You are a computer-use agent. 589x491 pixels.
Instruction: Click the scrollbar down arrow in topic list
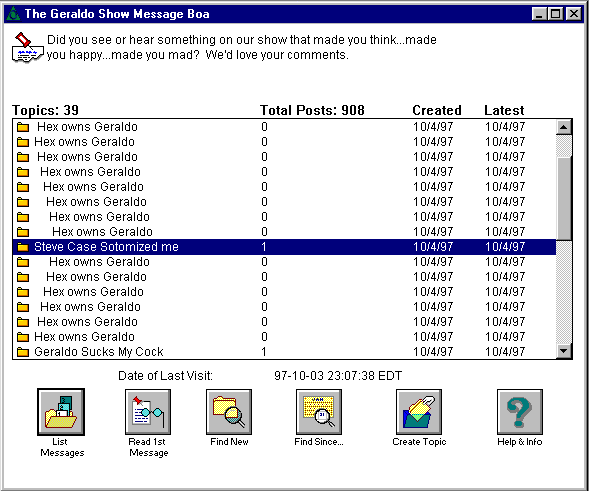pos(564,351)
